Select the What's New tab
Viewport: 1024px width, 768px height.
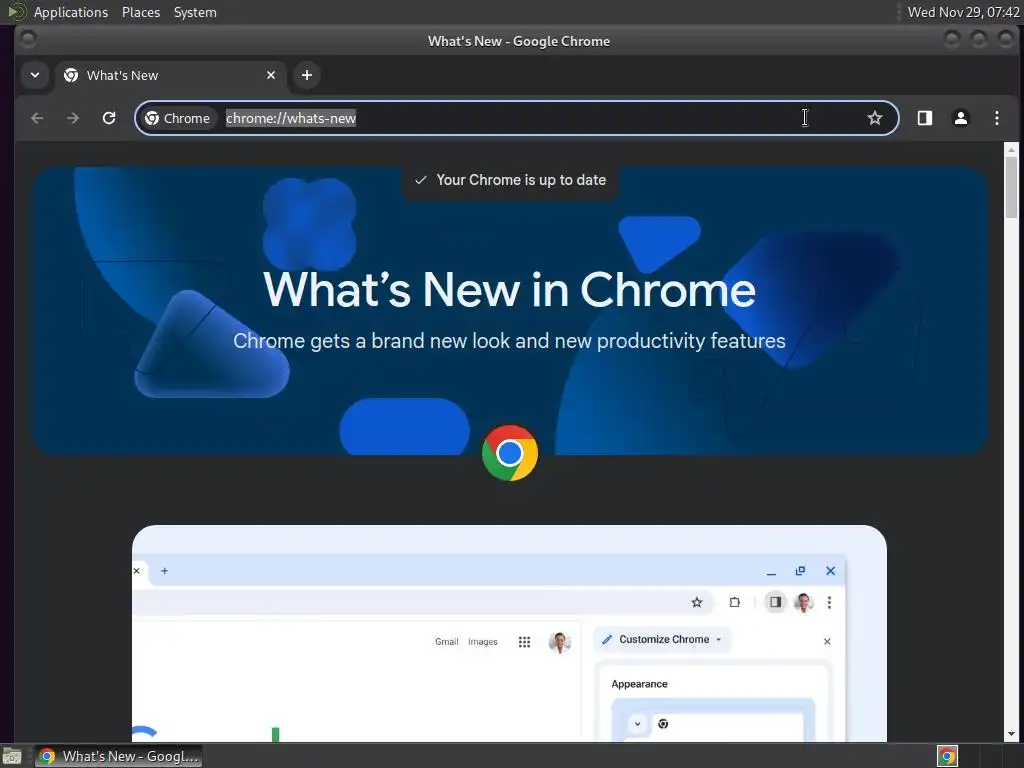tap(170, 75)
